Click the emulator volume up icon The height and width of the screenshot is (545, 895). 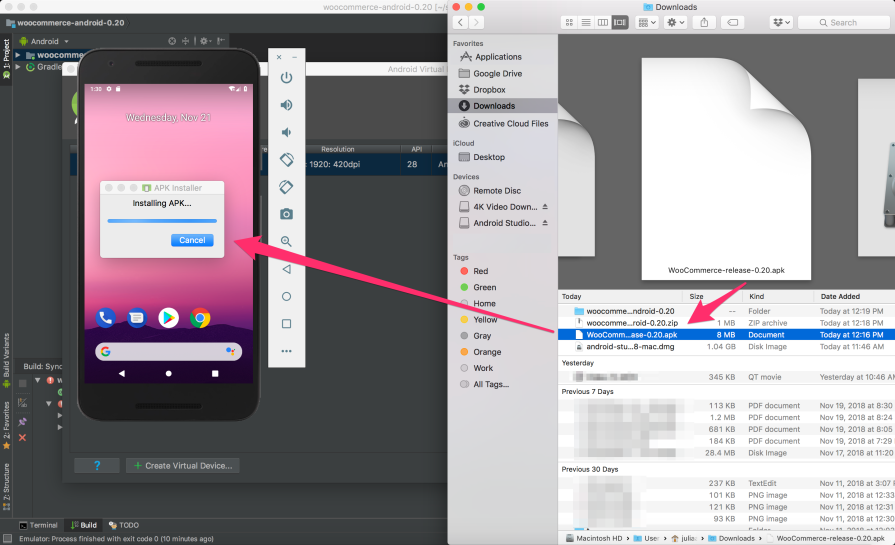point(287,105)
